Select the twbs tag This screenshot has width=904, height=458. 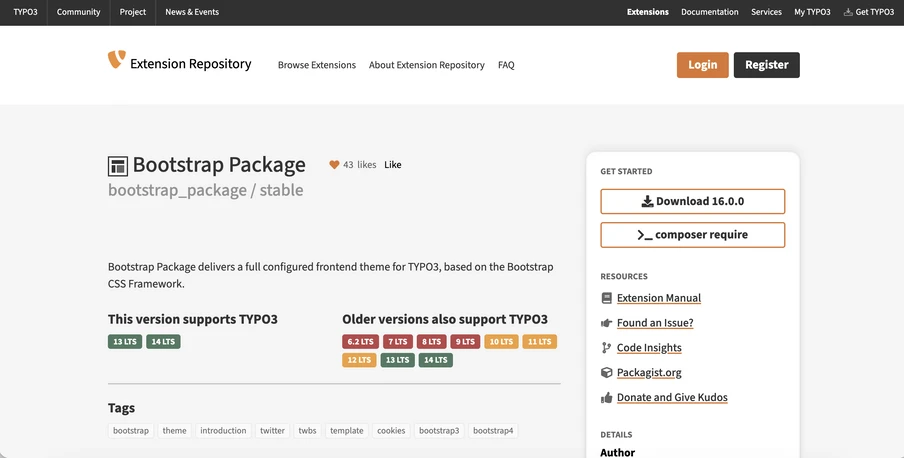click(x=307, y=431)
